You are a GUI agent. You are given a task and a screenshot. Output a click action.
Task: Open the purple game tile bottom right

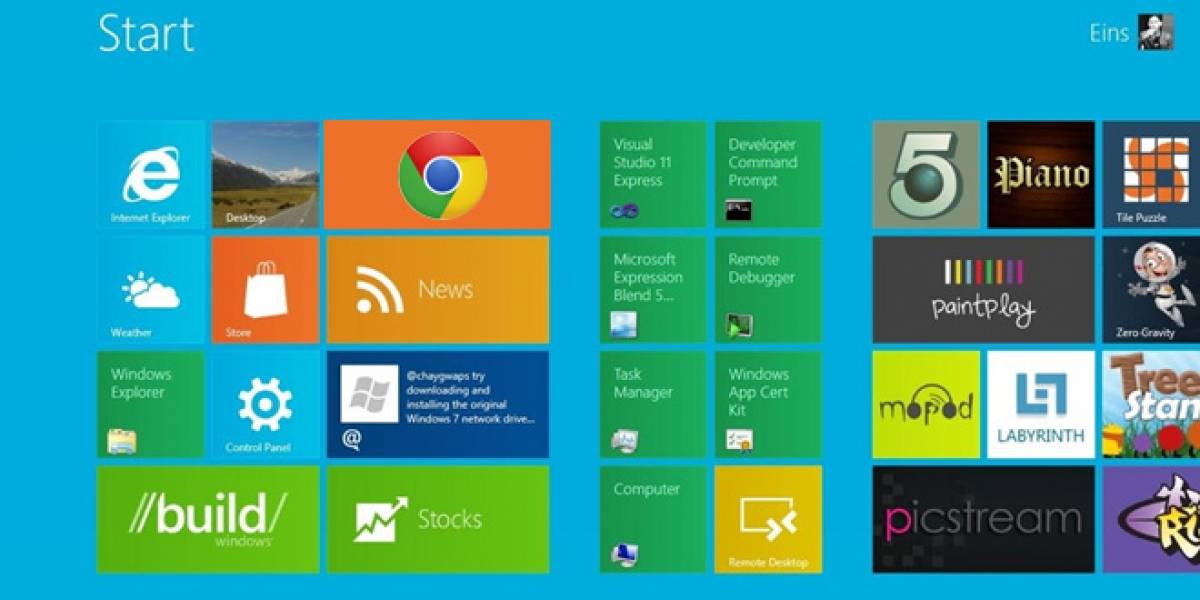pos(1151,519)
